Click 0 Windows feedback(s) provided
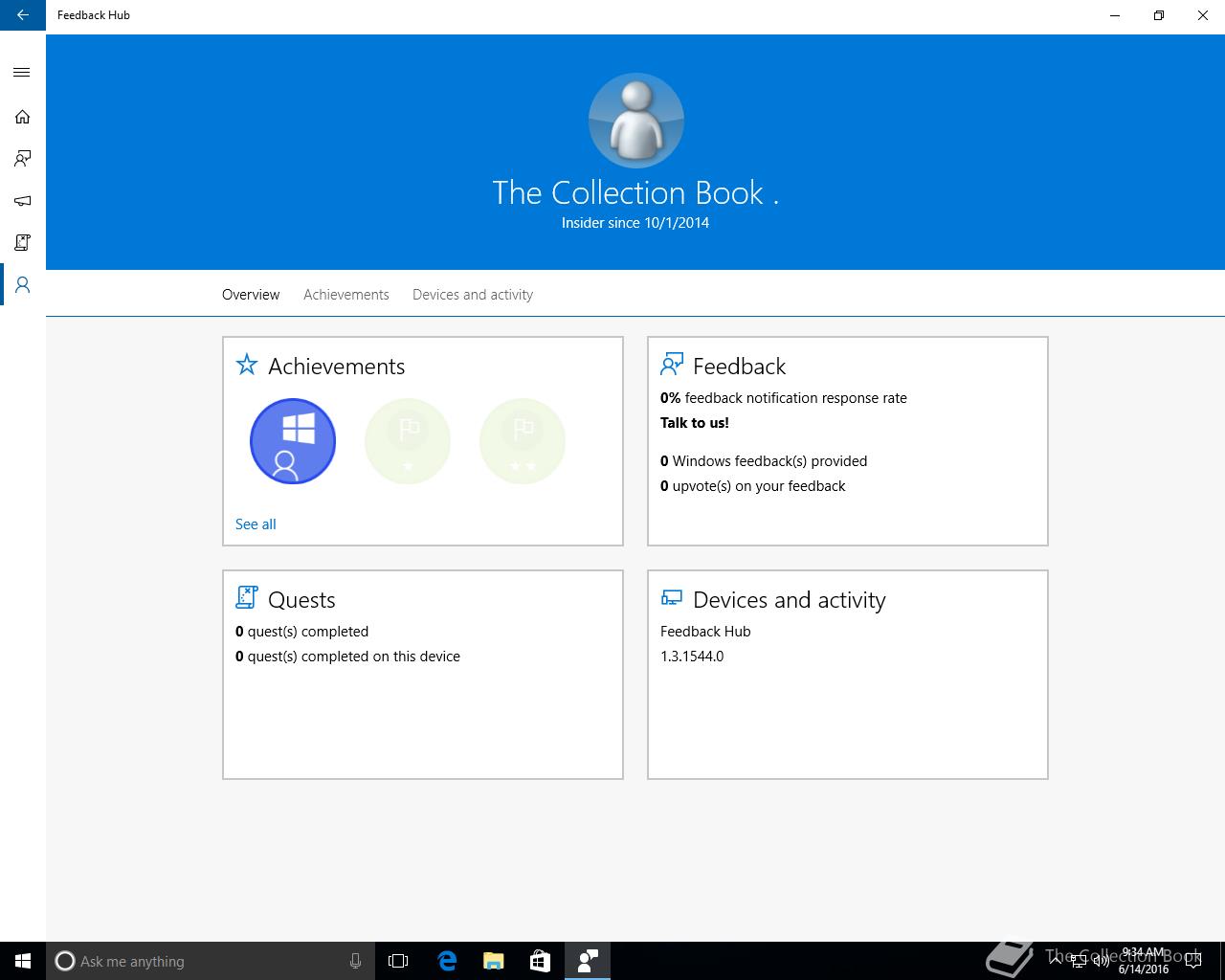 (764, 461)
